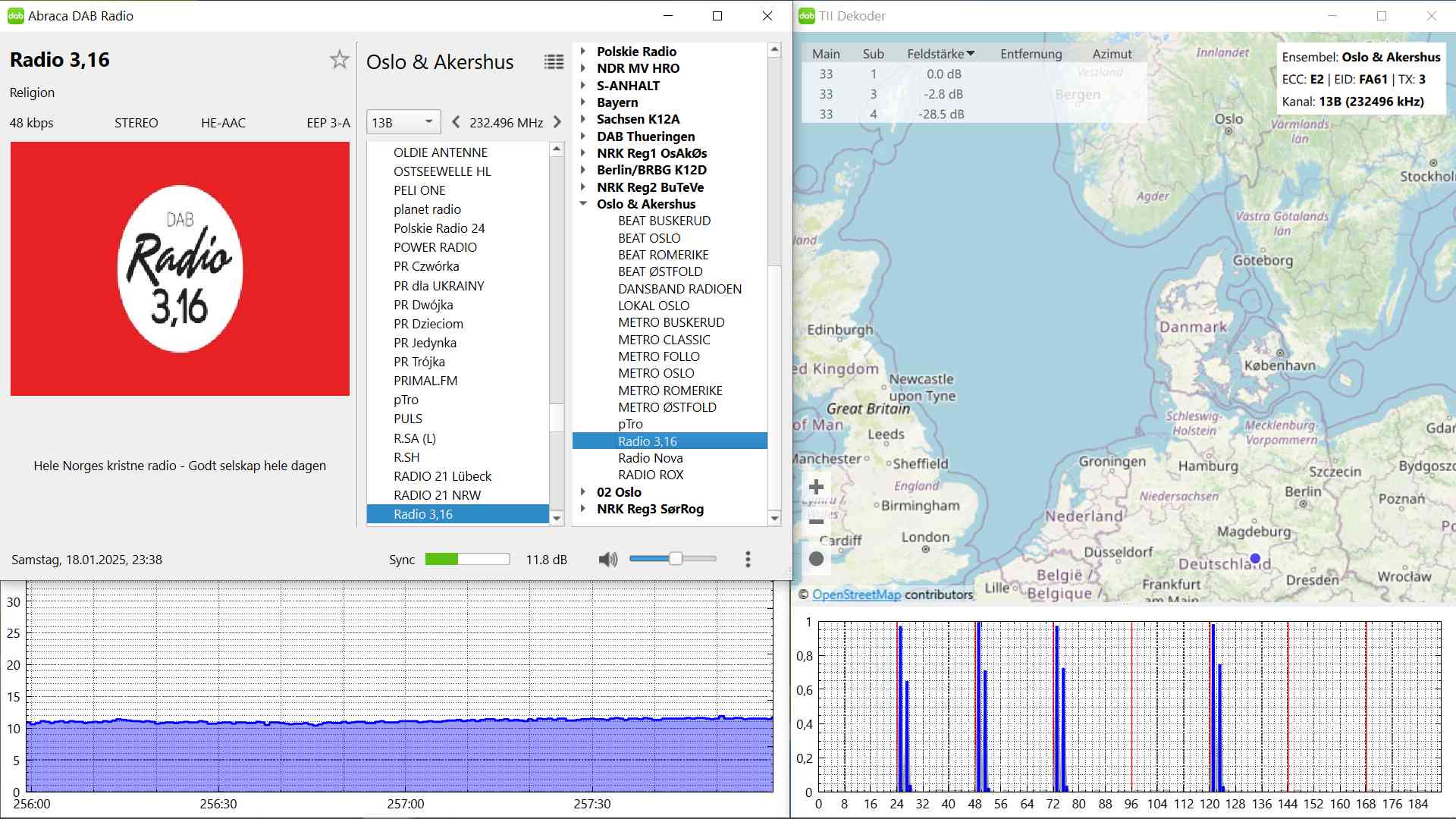Click the next frequency arrow
The height and width of the screenshot is (819, 1456).
tap(557, 122)
